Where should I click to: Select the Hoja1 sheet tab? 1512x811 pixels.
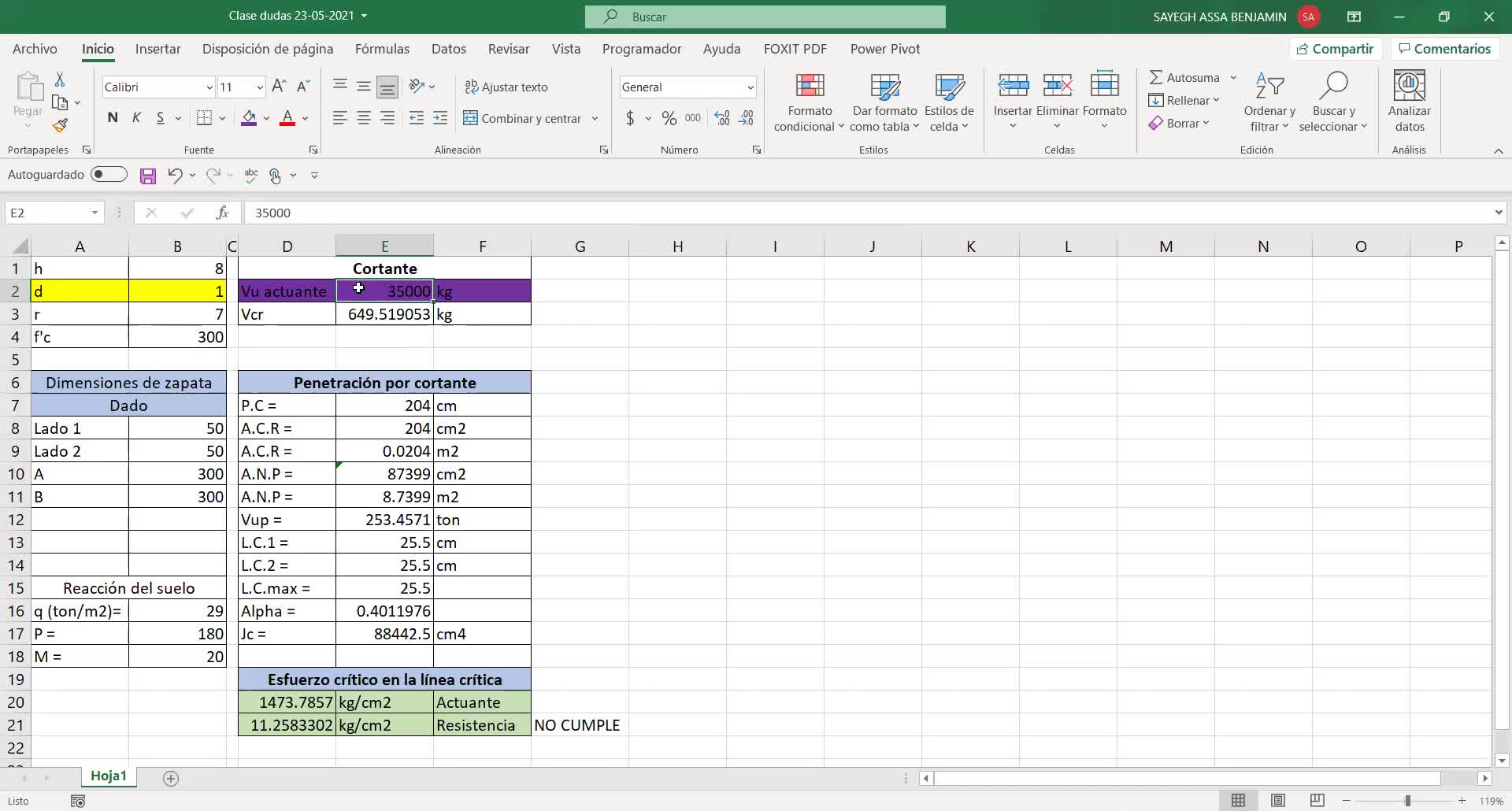[109, 776]
